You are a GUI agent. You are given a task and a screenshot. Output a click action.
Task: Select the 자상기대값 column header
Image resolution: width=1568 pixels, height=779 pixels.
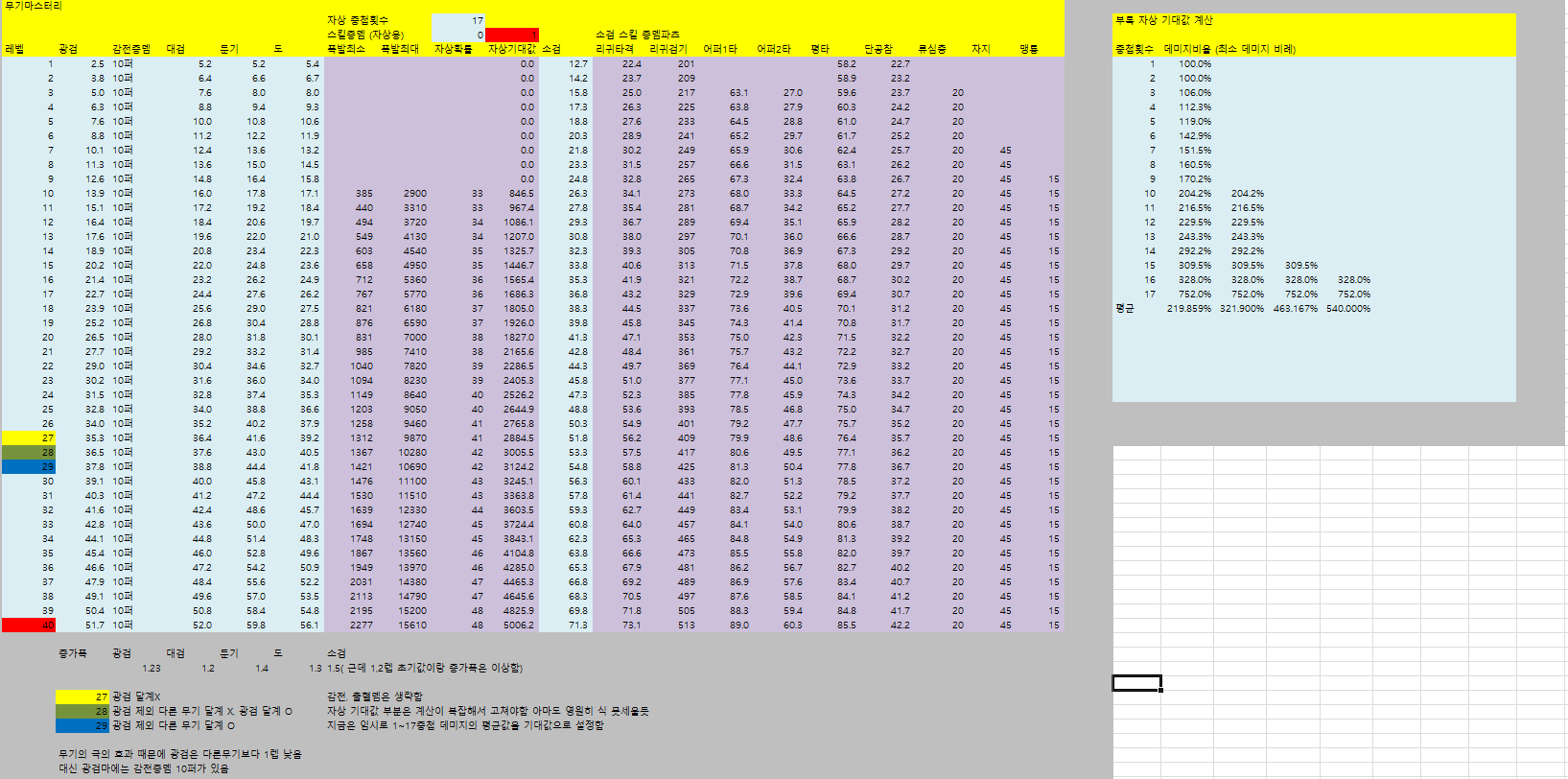[x=511, y=49]
